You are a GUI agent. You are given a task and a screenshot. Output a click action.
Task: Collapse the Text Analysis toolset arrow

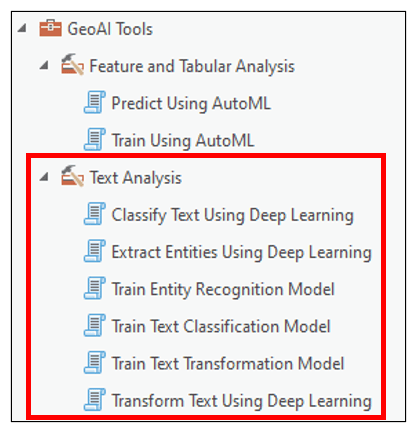click(44, 177)
